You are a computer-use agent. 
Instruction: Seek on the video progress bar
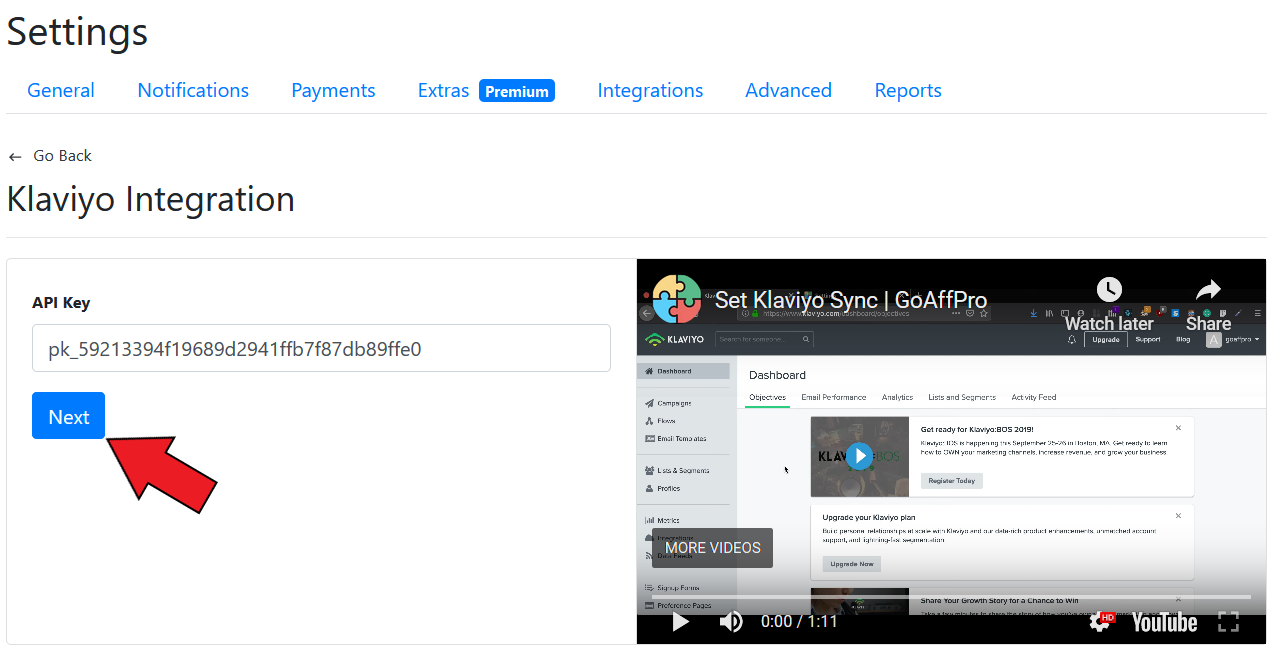(951, 597)
